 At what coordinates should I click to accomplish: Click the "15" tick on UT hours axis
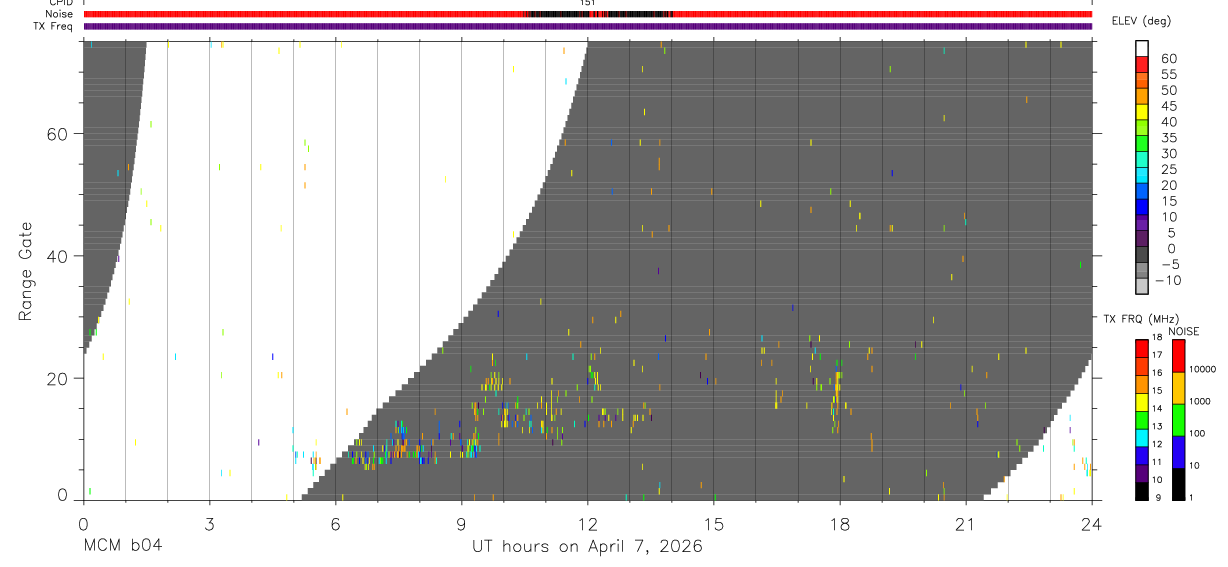point(713,523)
